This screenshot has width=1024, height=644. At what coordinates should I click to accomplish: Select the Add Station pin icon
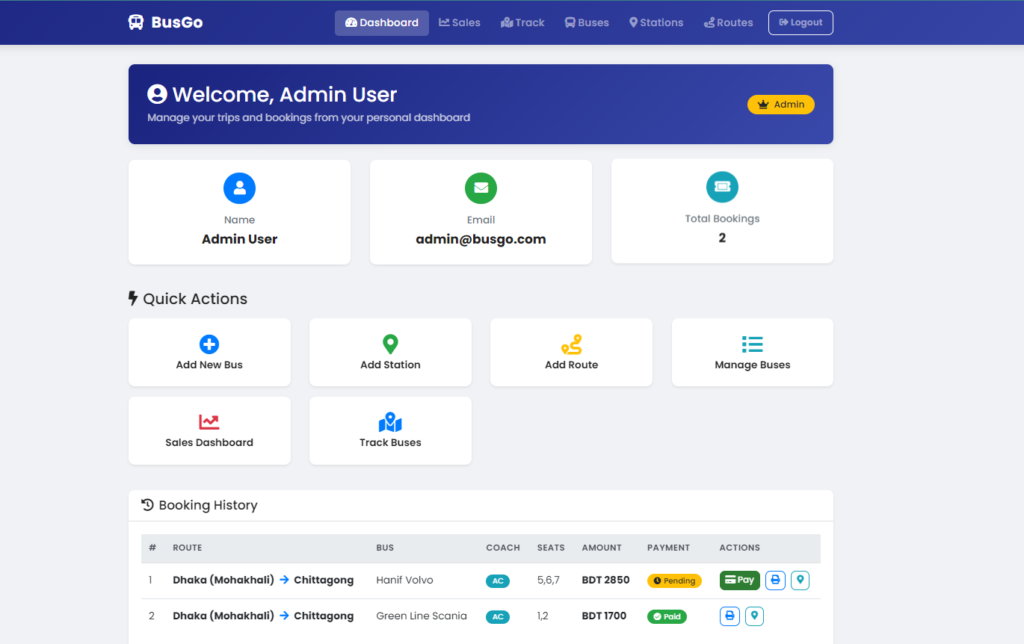[x=390, y=343]
